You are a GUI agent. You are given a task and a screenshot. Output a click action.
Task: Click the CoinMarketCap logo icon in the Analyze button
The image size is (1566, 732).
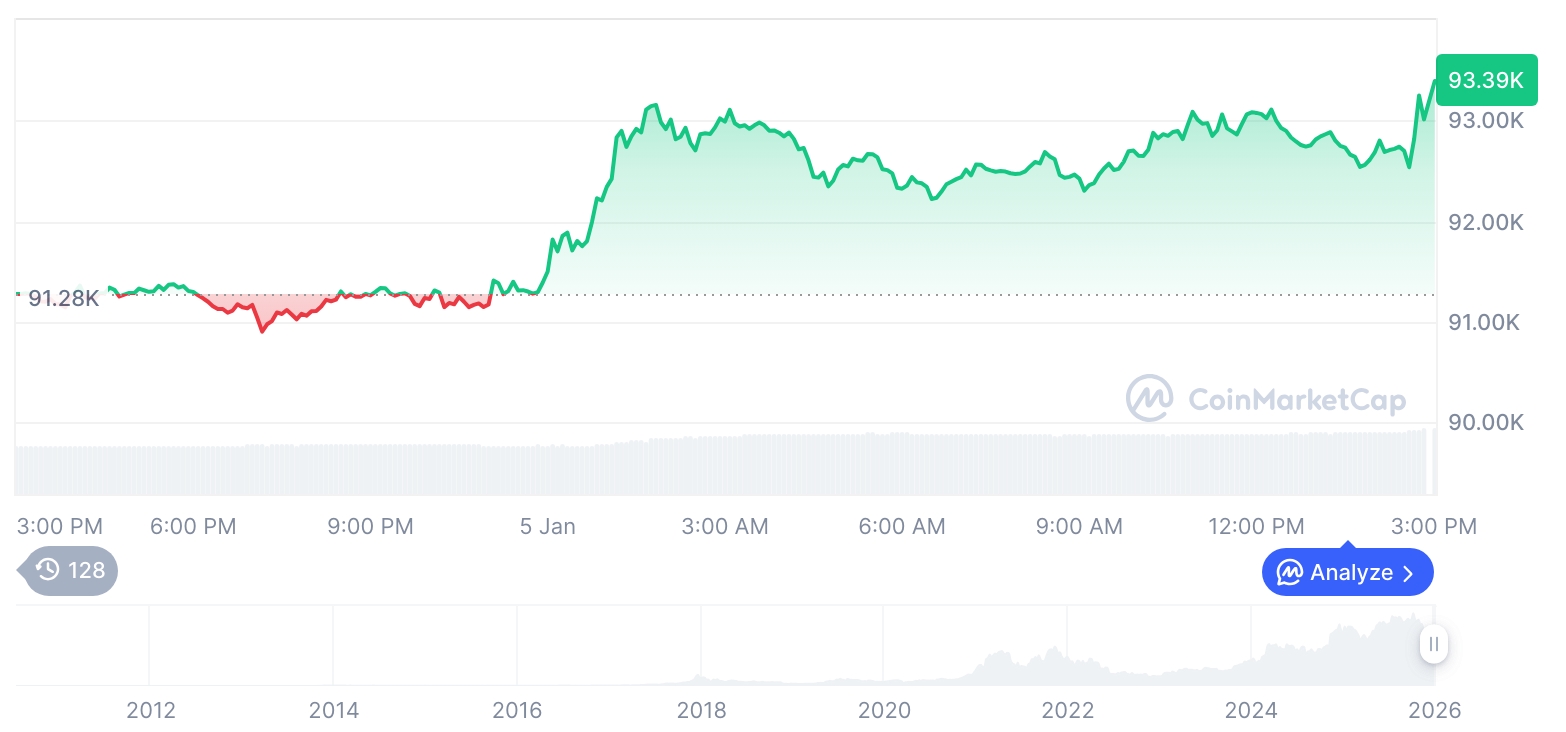pyautogui.click(x=1290, y=573)
